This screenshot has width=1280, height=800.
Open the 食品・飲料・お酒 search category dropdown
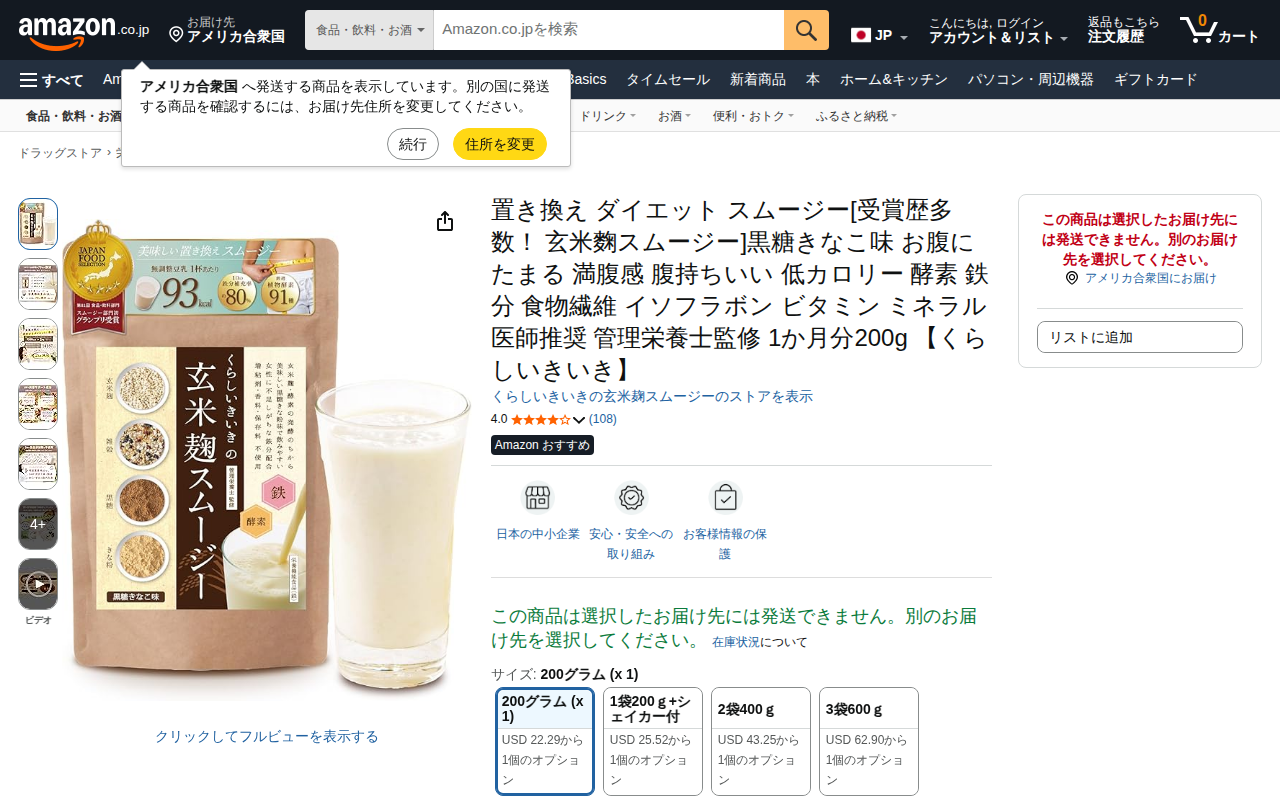pyautogui.click(x=369, y=30)
